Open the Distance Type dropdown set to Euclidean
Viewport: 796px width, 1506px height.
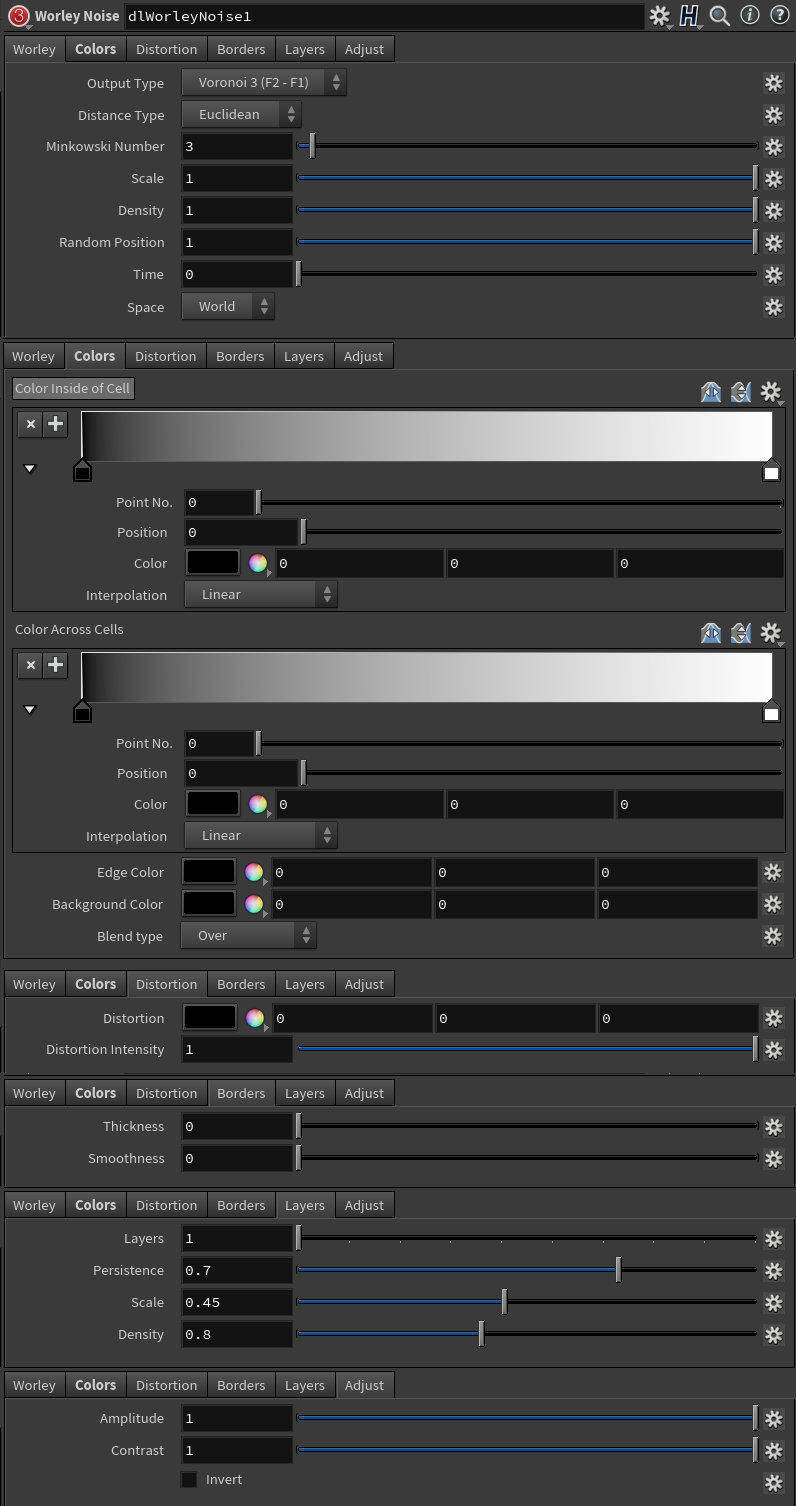tap(241, 115)
